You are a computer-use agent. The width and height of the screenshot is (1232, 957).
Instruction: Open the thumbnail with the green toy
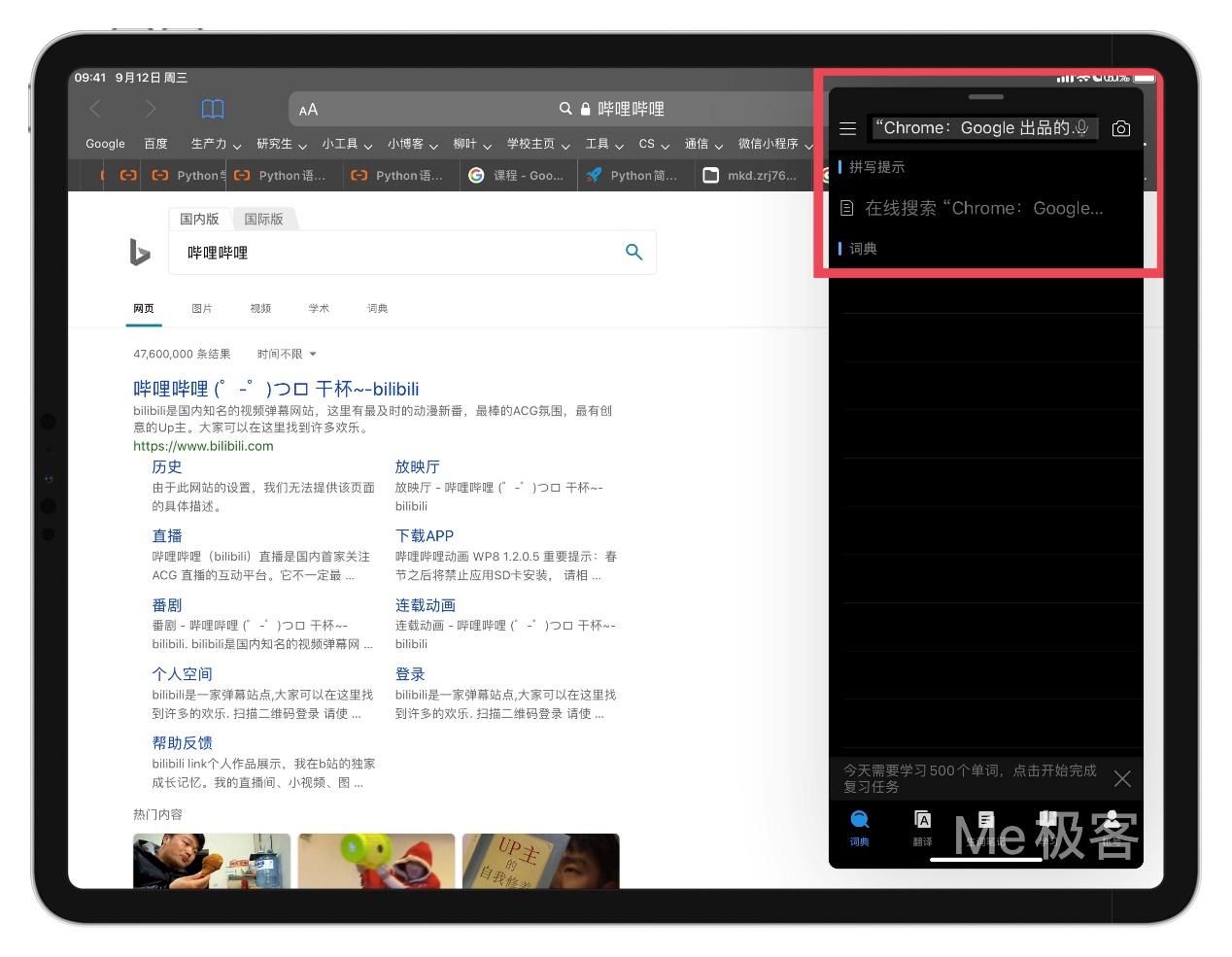point(376,861)
